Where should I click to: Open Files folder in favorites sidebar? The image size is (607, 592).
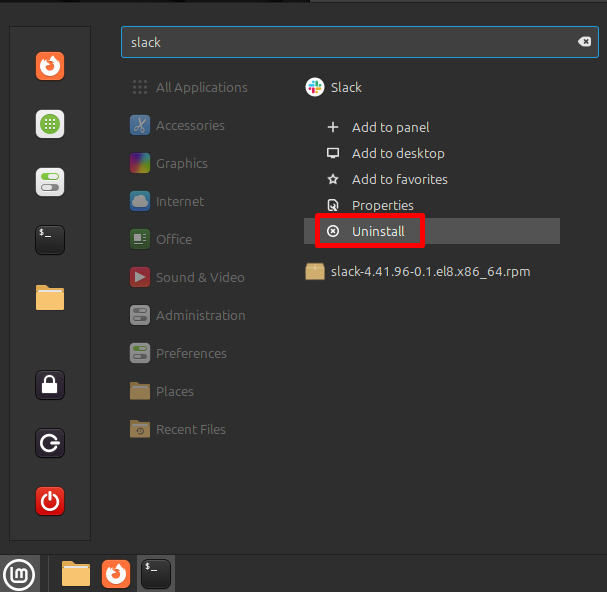click(50, 298)
